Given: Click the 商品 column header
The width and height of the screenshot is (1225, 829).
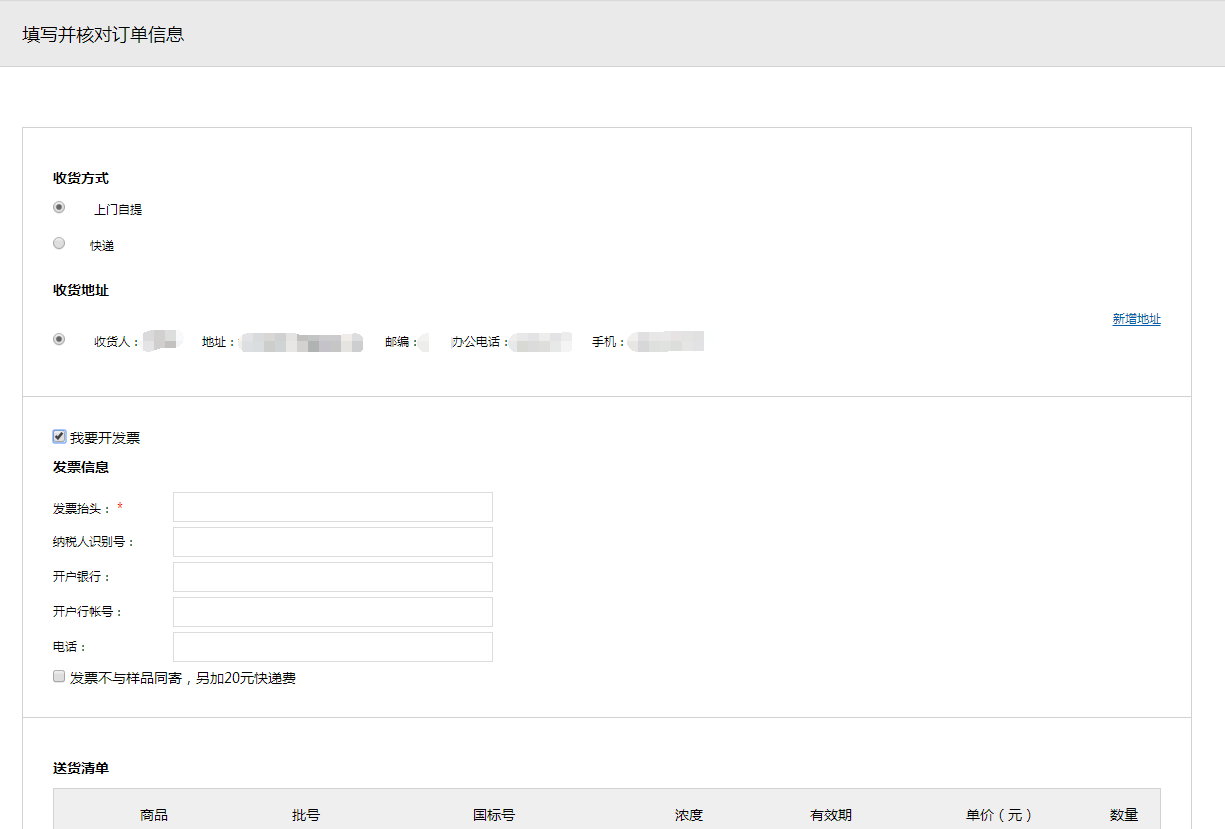Looking at the screenshot, I should point(154,815).
